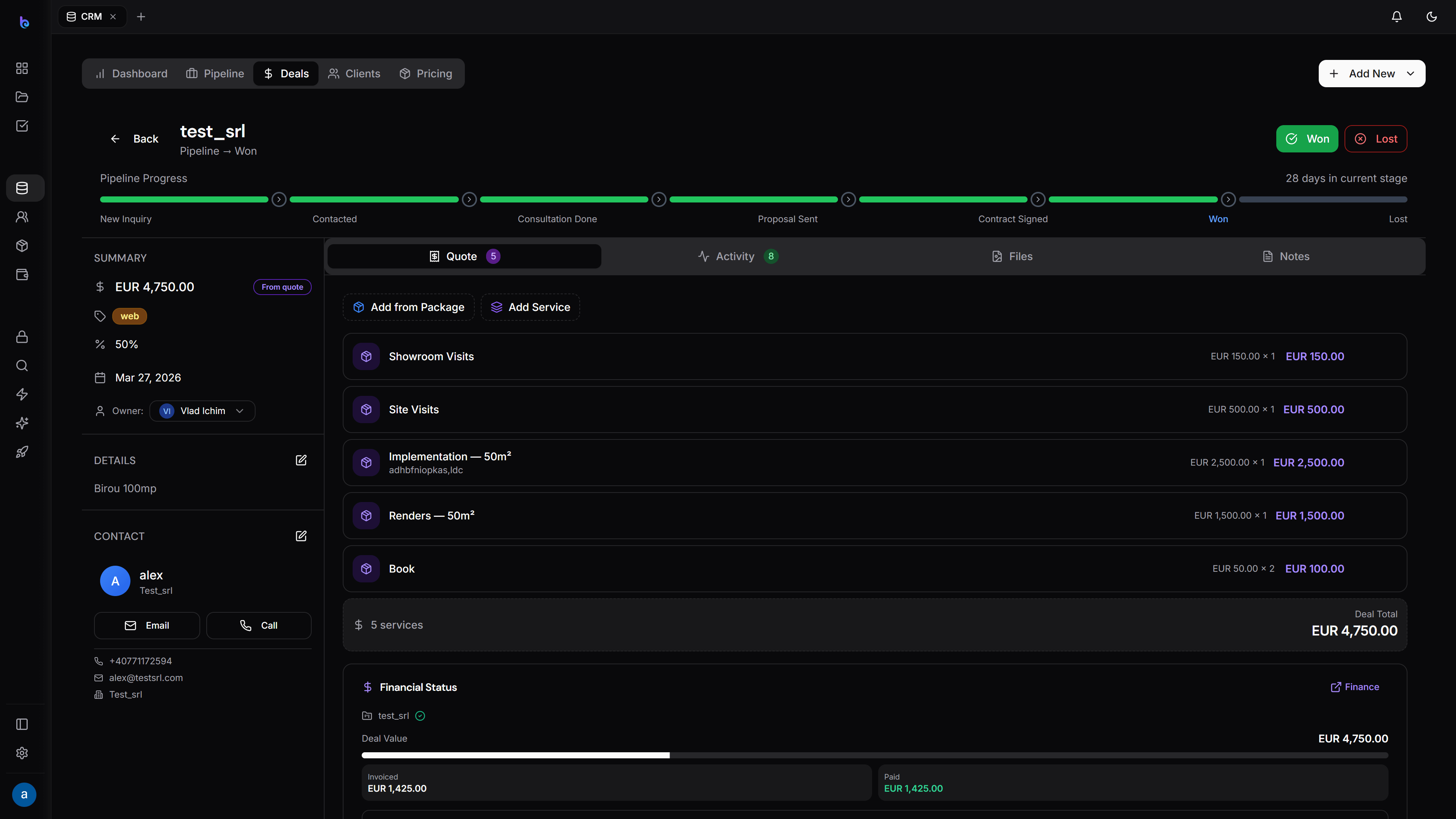Open the Site Visits service row
This screenshot has height=819, width=1456.
click(875, 409)
